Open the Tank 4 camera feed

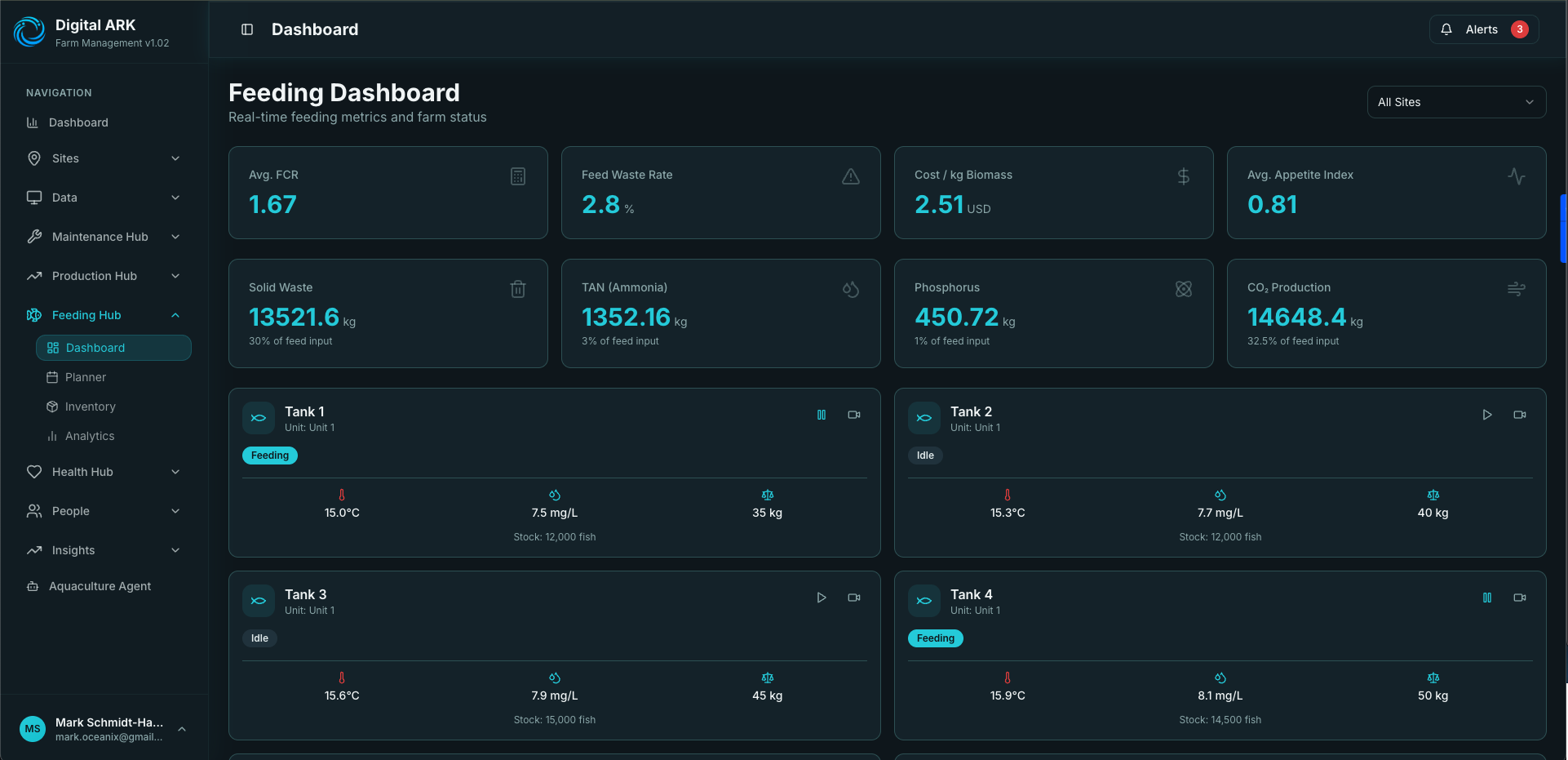[x=1520, y=598]
